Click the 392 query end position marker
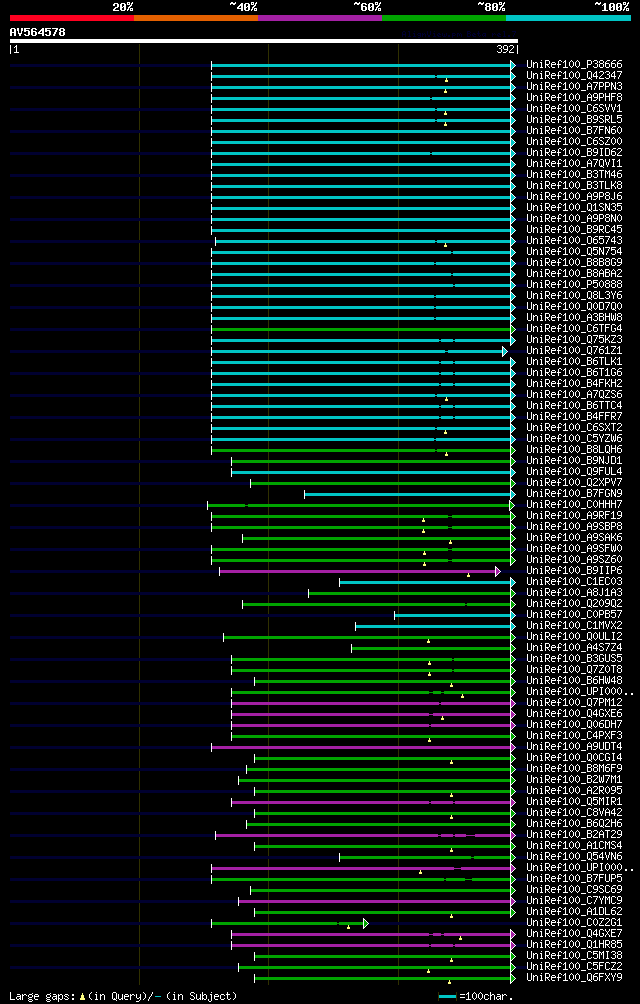This screenshot has height=1004, width=640. click(x=505, y=50)
